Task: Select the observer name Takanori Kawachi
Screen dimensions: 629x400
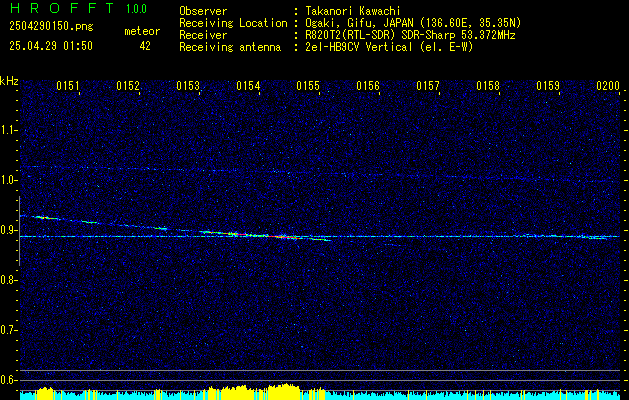Action: click(x=353, y=11)
